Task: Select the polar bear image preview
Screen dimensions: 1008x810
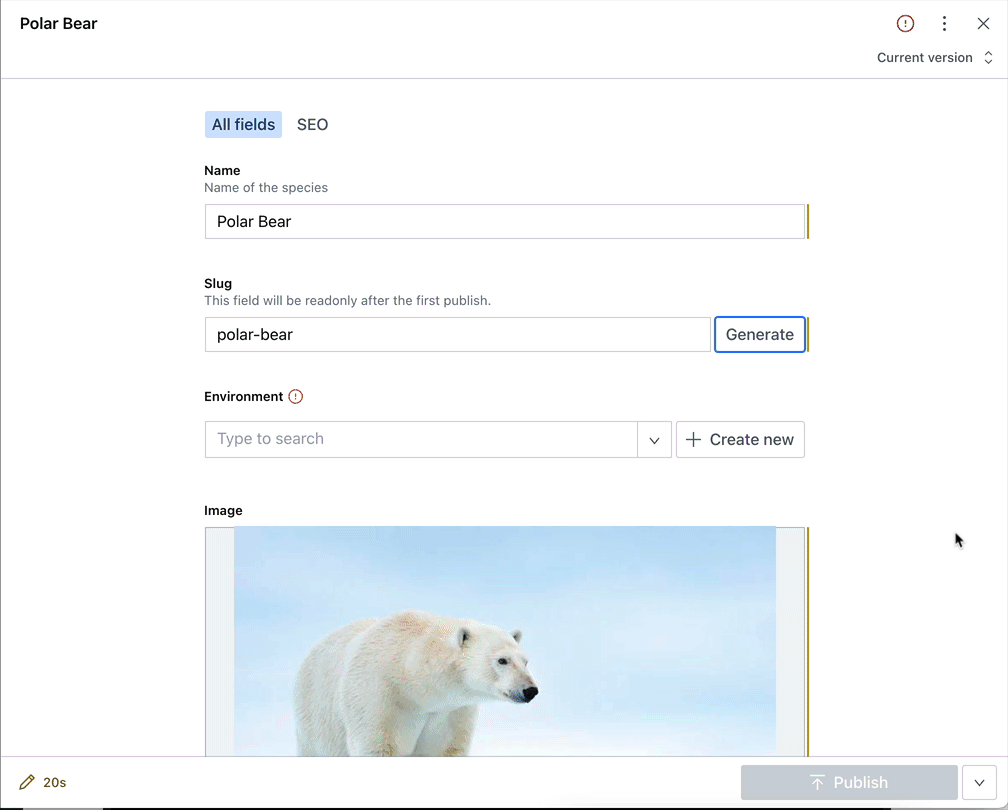Action: (x=505, y=642)
